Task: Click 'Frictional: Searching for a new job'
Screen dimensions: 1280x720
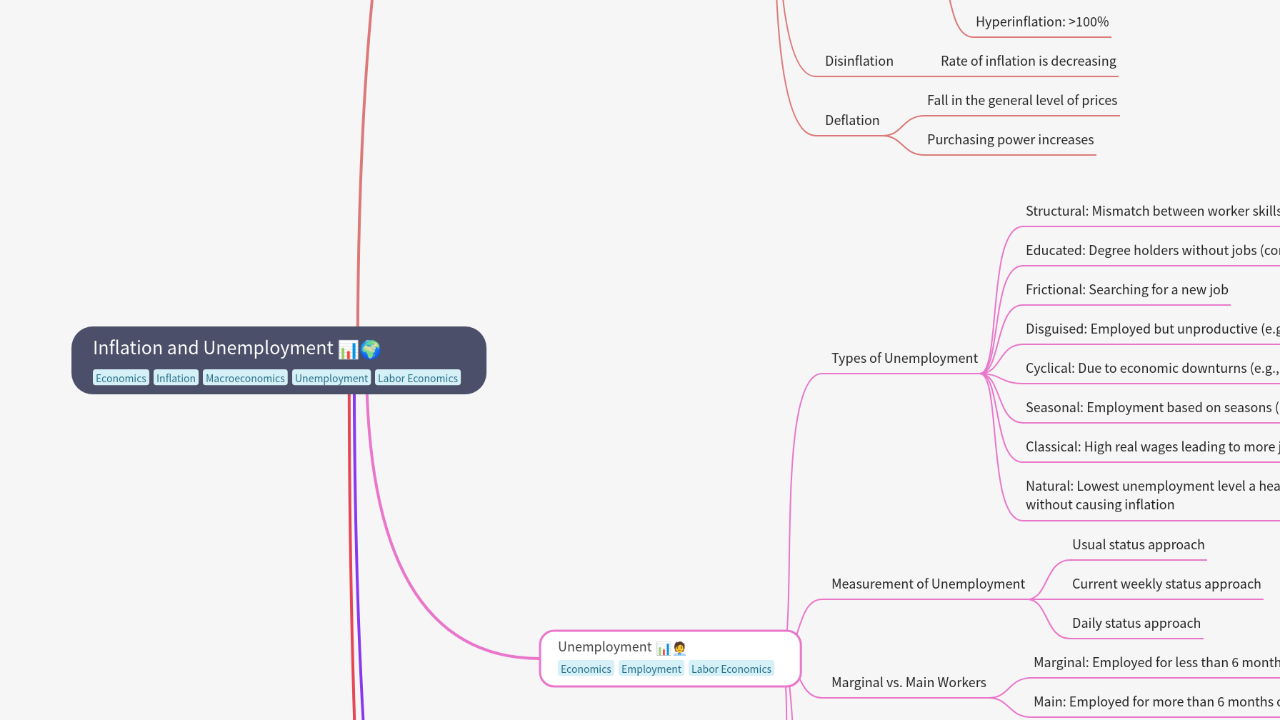Action: (1127, 290)
